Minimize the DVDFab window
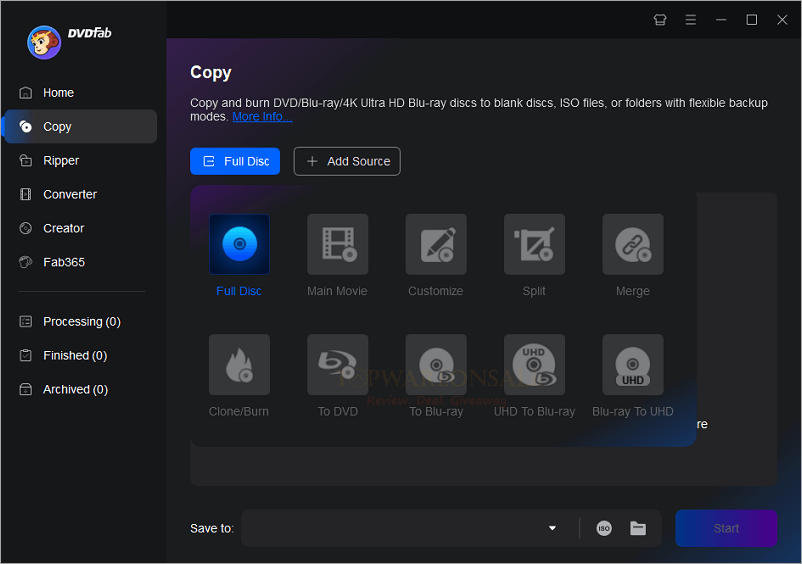The height and width of the screenshot is (564, 802). pyautogui.click(x=721, y=20)
